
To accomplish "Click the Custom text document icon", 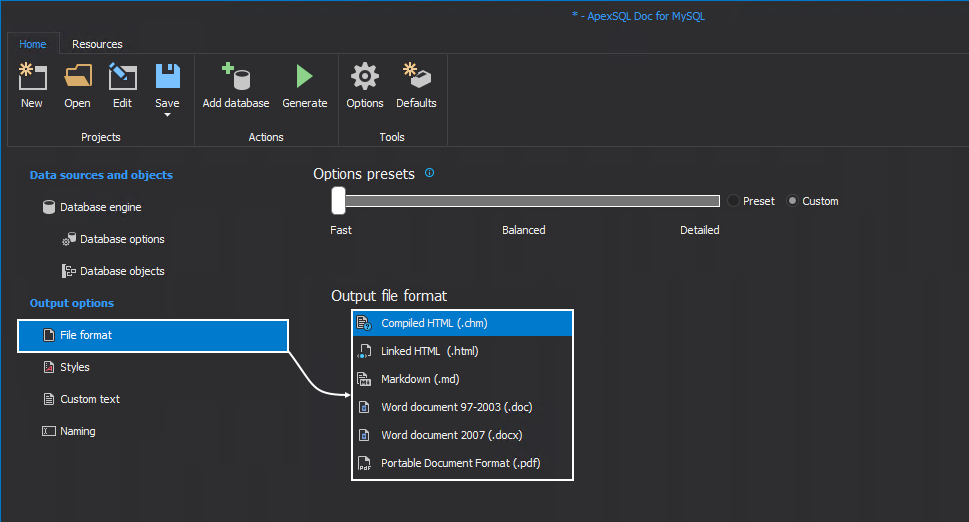I will coord(49,399).
